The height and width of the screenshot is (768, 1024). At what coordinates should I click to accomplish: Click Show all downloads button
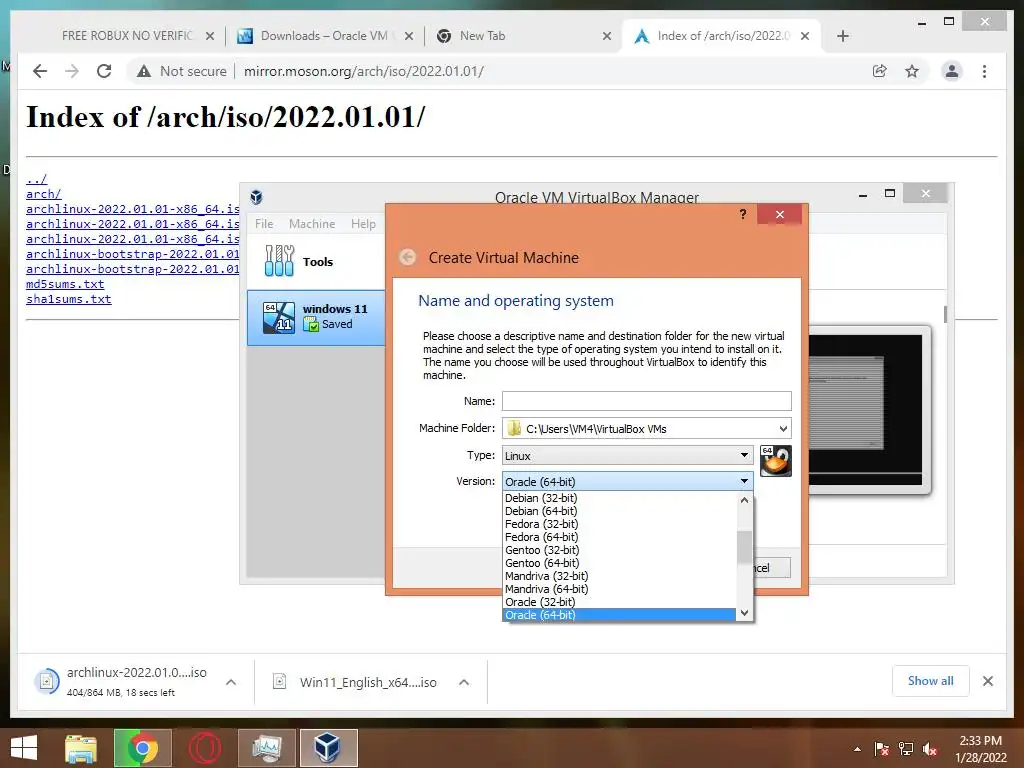(931, 681)
